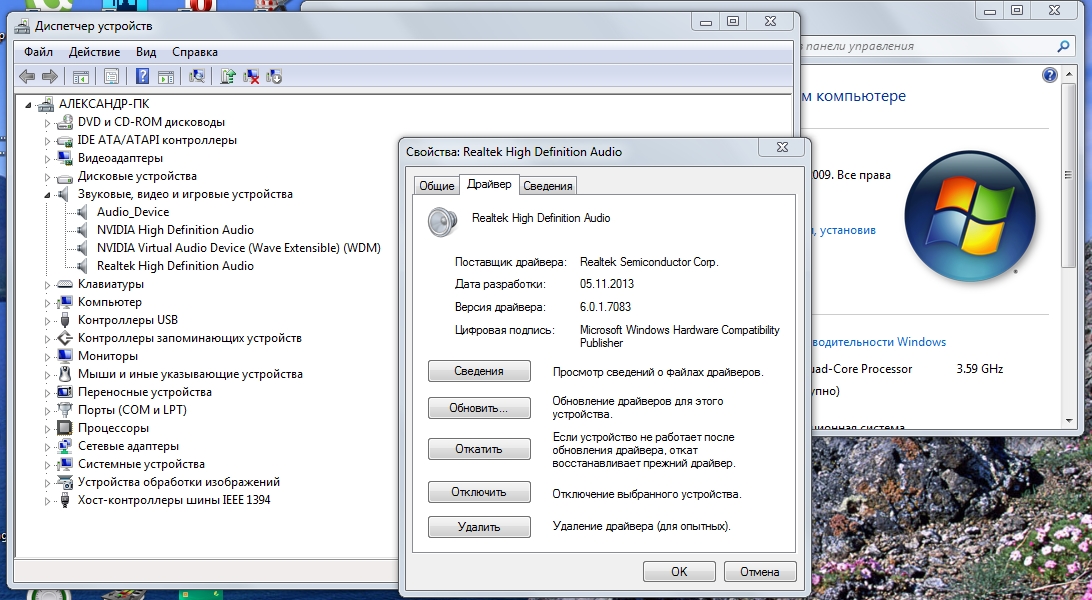Click the Обновить... button
The image size is (1092, 600).
click(x=479, y=408)
